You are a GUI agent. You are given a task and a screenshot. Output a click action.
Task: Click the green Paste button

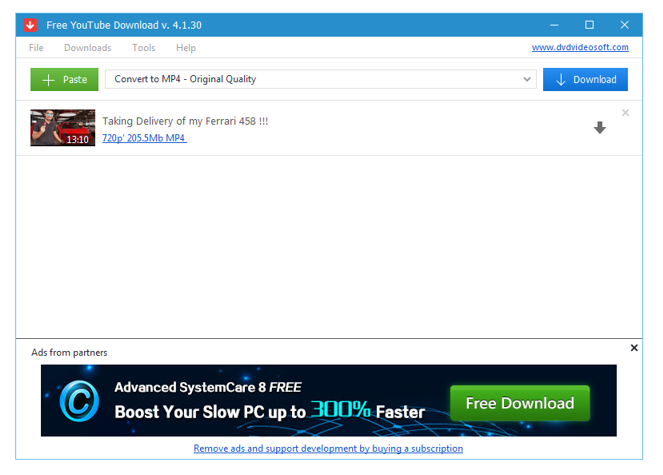click(64, 80)
